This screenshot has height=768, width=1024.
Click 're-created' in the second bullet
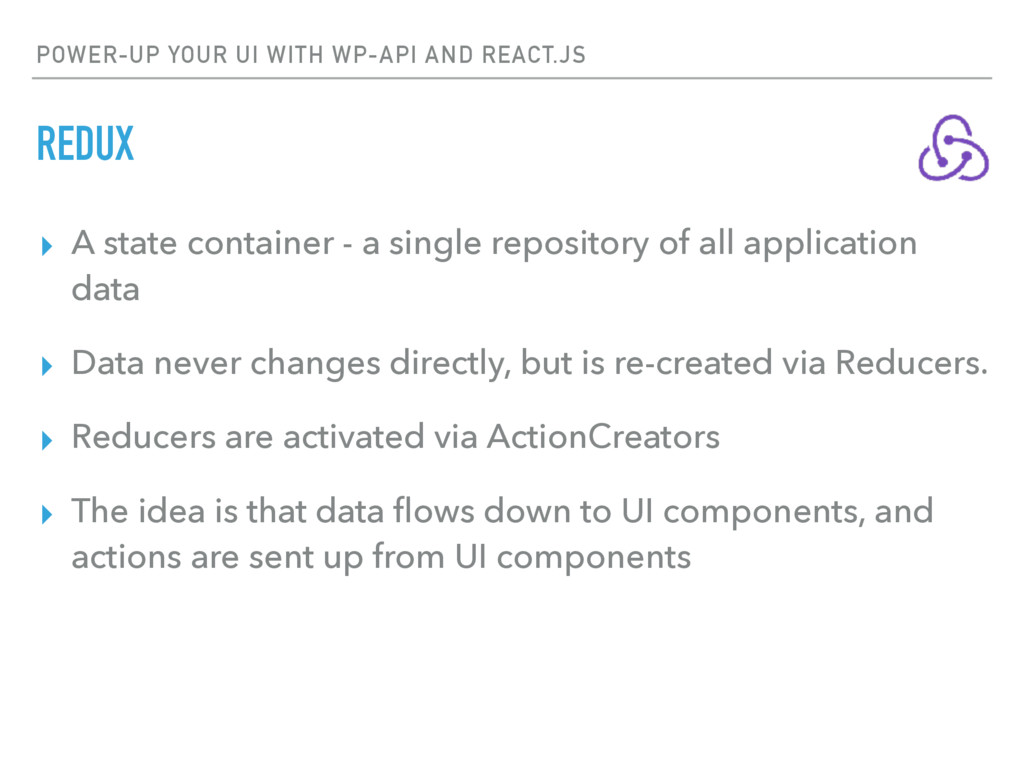point(692,363)
